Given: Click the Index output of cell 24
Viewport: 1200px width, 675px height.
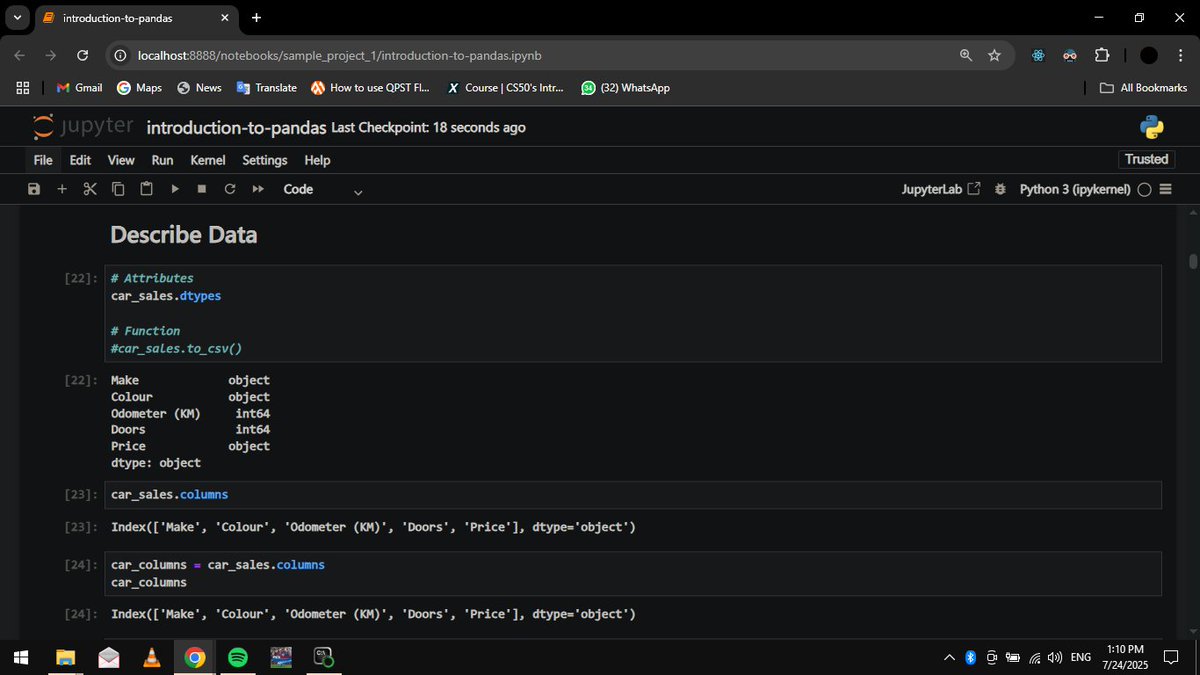Looking at the screenshot, I should pos(373,614).
